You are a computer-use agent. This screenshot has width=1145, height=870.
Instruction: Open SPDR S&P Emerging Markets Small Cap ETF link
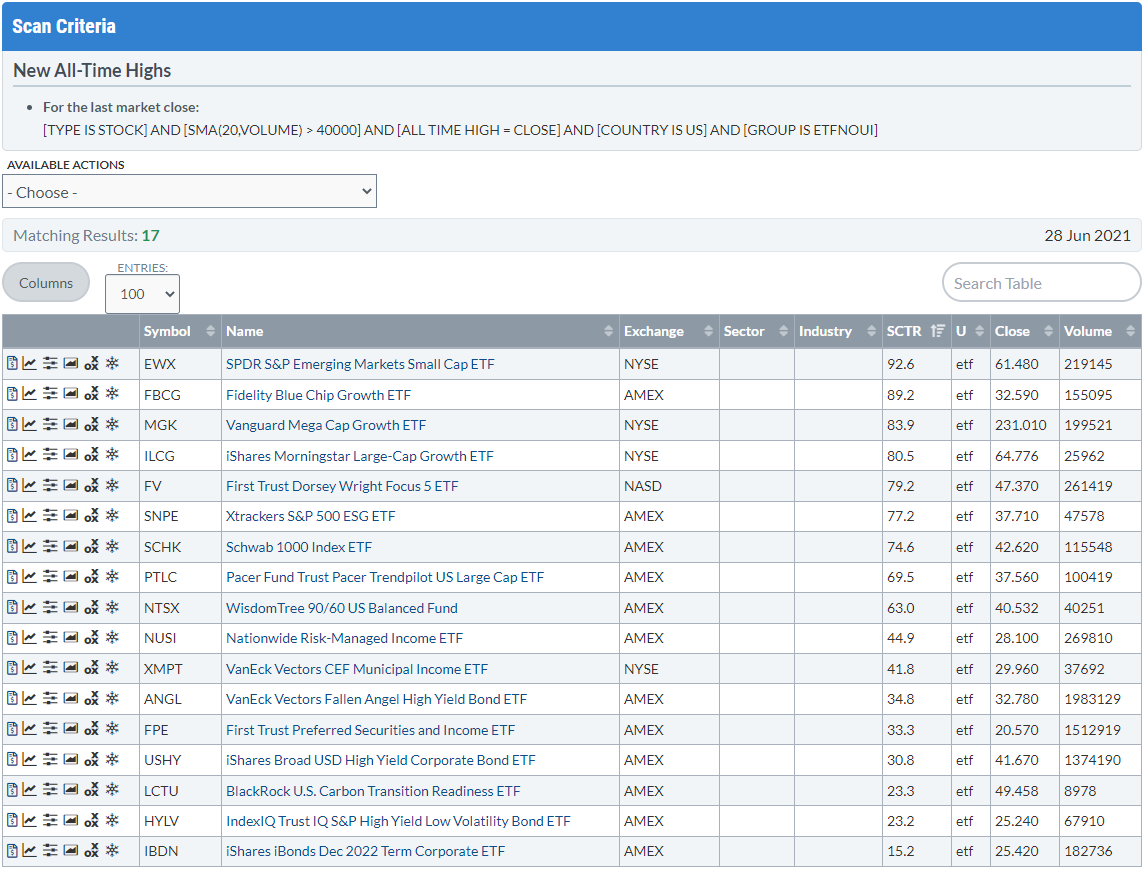point(360,364)
